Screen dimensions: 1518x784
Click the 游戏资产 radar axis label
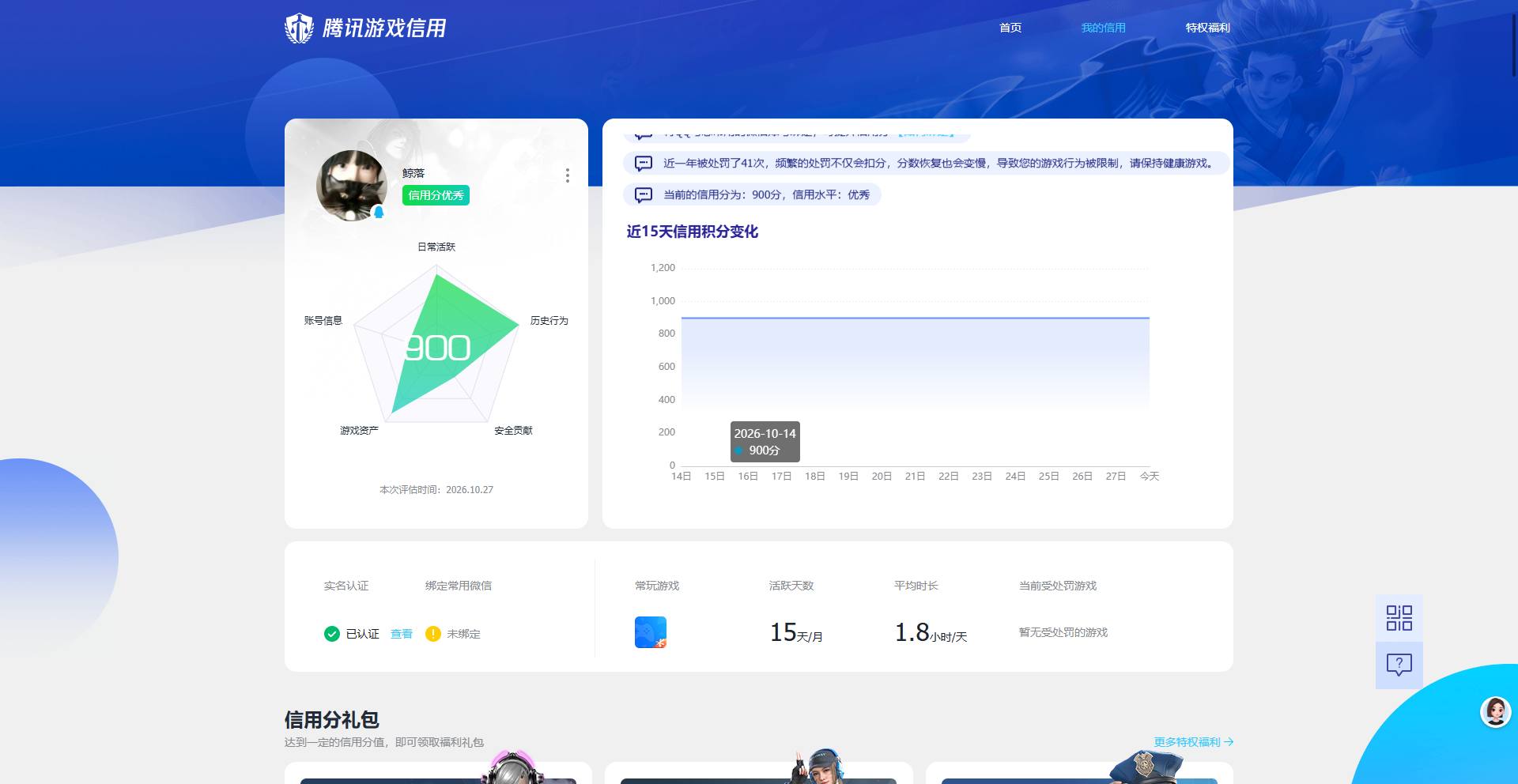click(x=359, y=431)
